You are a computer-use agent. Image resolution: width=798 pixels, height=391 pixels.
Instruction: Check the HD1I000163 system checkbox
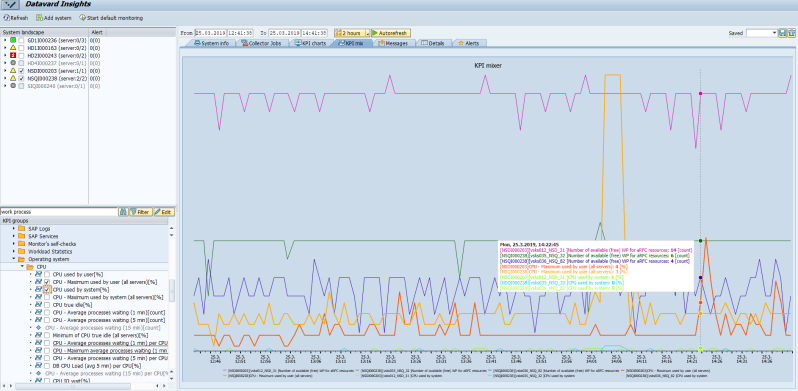click(21, 47)
